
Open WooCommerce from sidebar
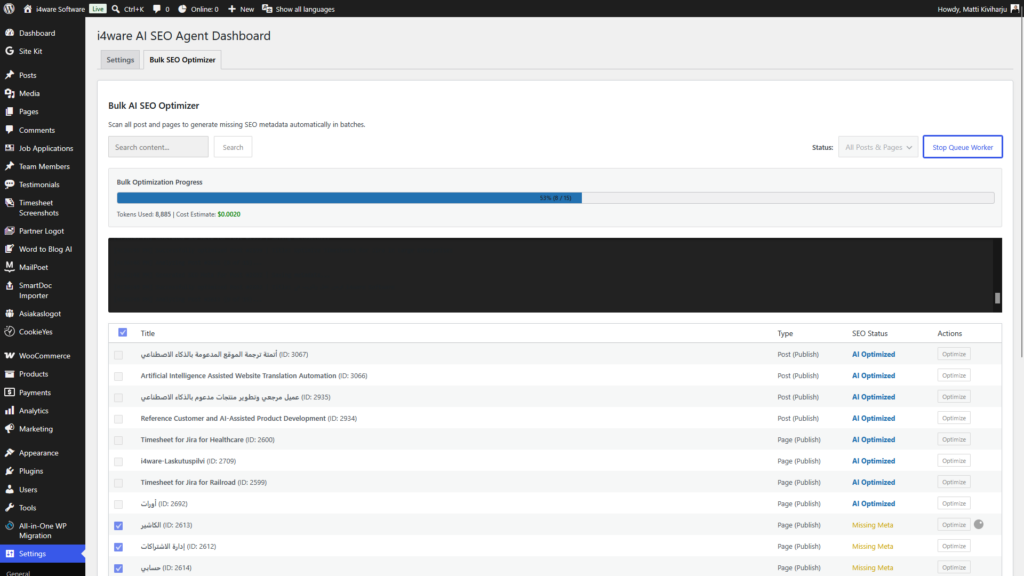(42, 356)
